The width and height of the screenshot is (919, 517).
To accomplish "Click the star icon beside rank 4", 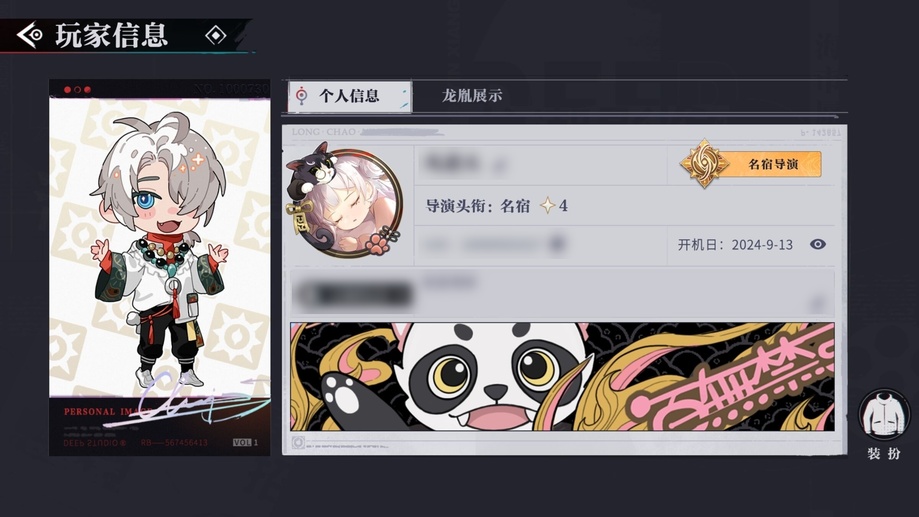I will (547, 206).
